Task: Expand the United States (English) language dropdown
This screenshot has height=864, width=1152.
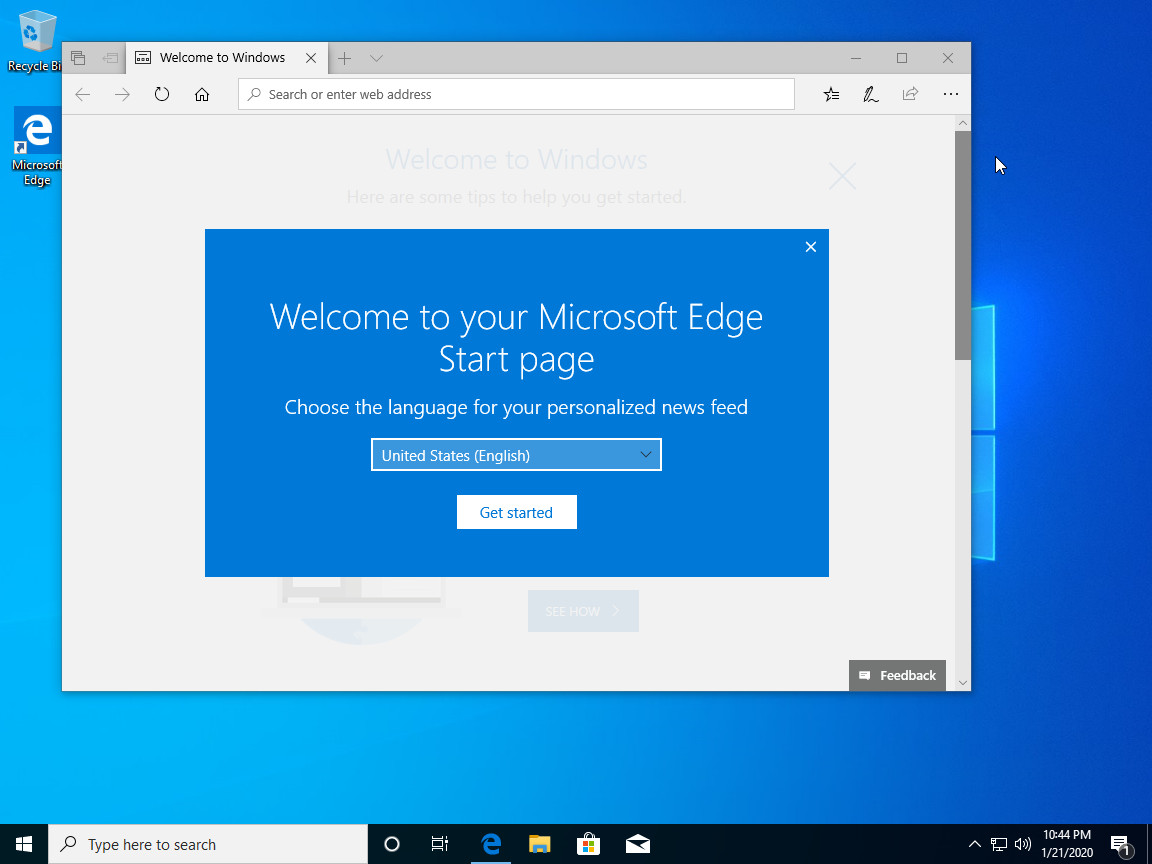Action: 516,455
